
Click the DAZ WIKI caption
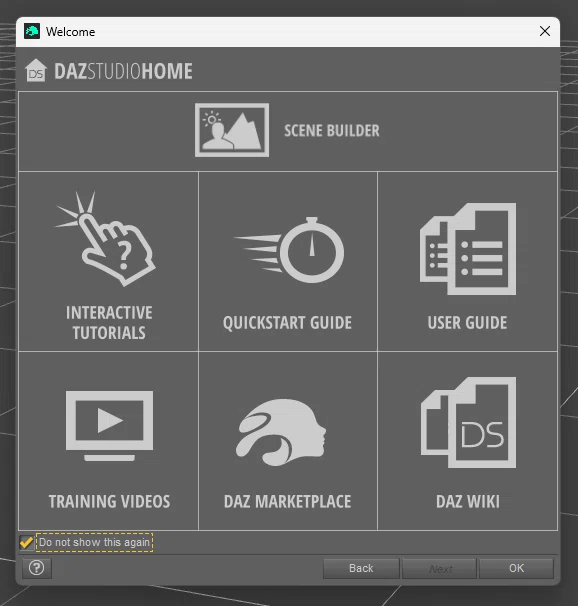pos(468,501)
